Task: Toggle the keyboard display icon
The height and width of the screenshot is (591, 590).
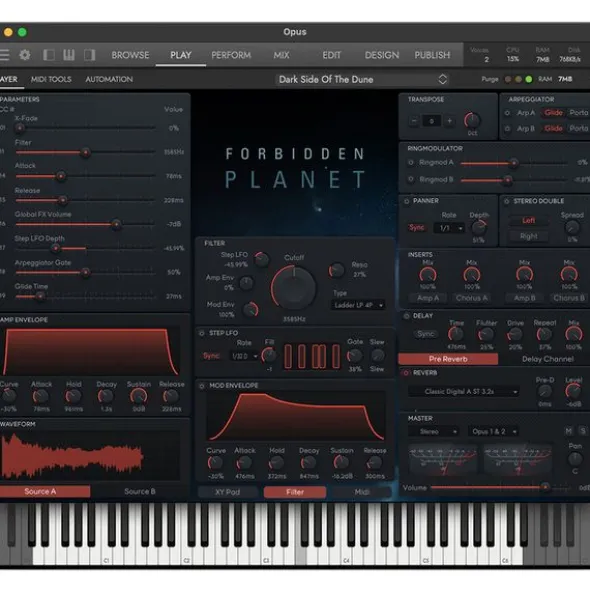Action: coord(69,55)
